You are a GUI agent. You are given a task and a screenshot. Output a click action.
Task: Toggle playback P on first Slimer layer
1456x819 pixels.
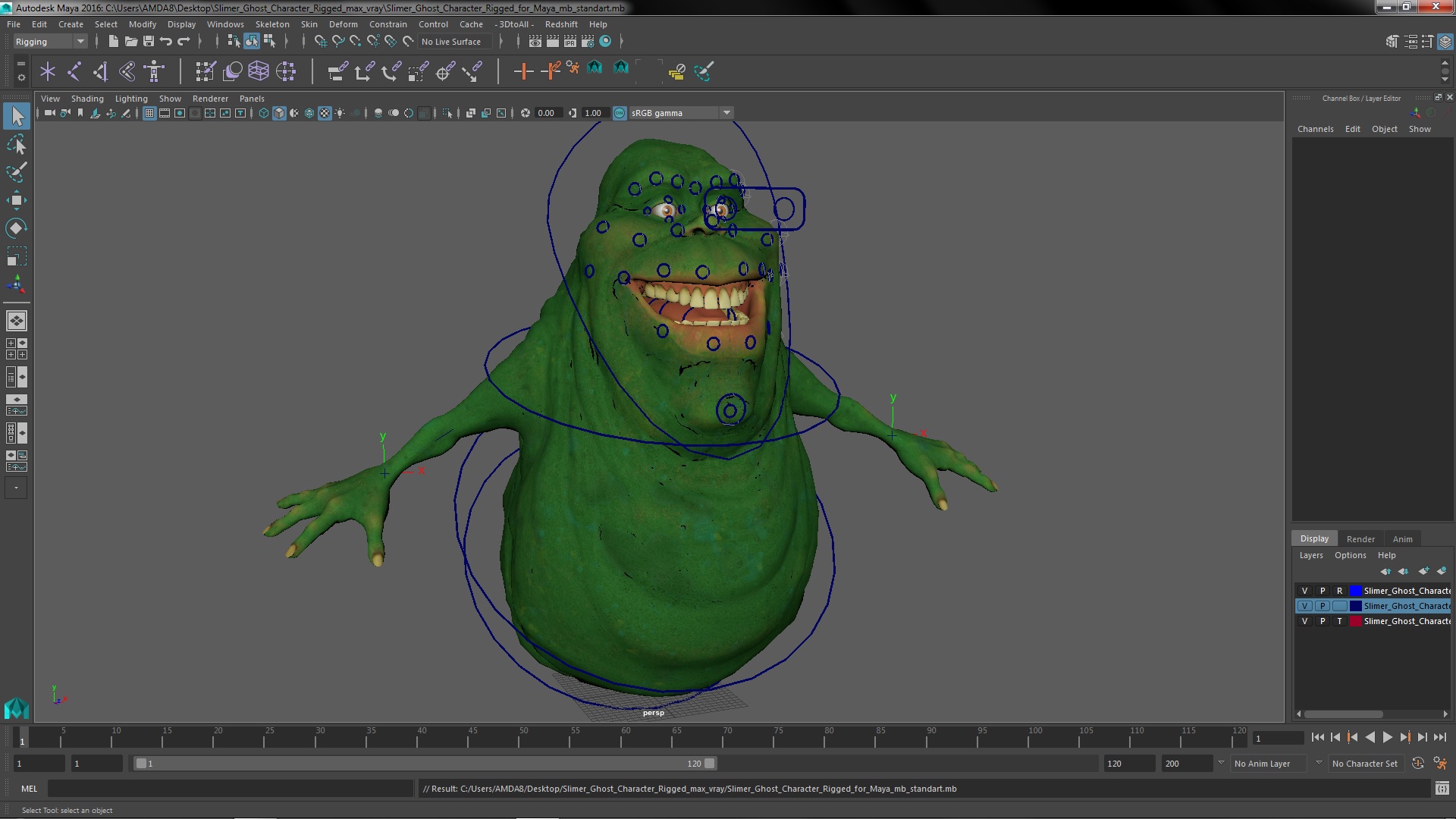point(1322,591)
